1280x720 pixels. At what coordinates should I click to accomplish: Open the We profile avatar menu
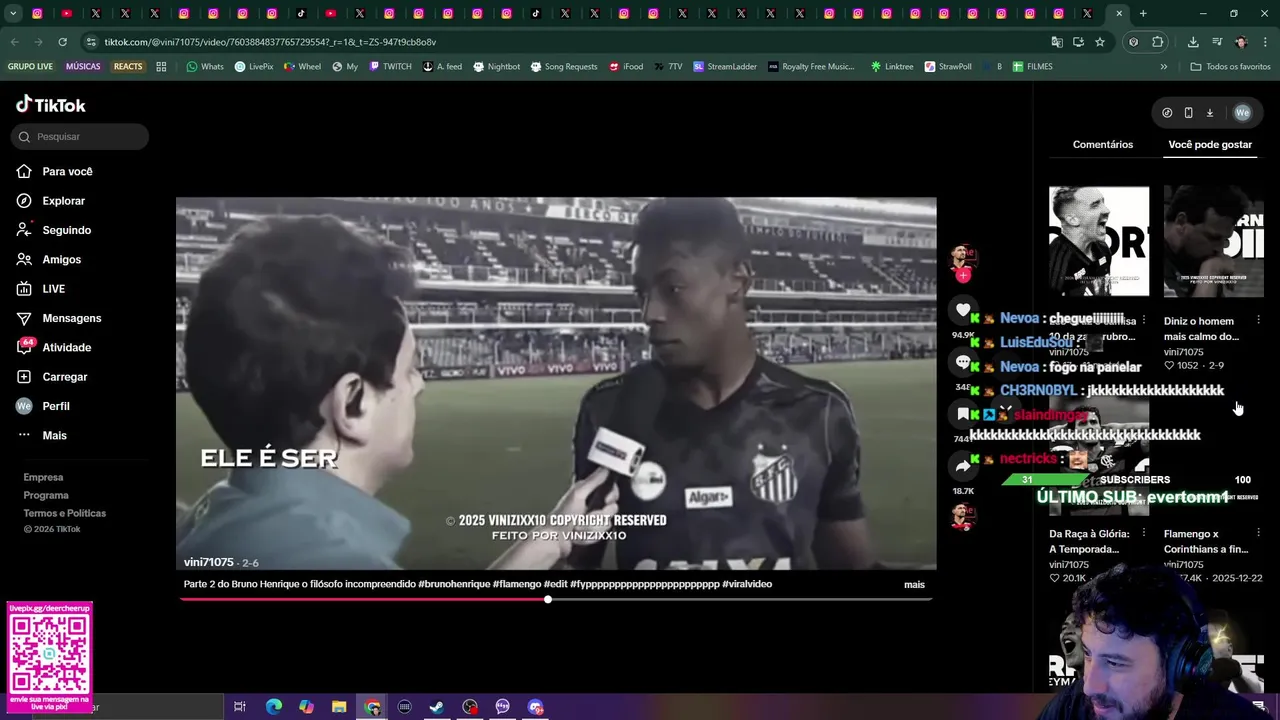1242,113
